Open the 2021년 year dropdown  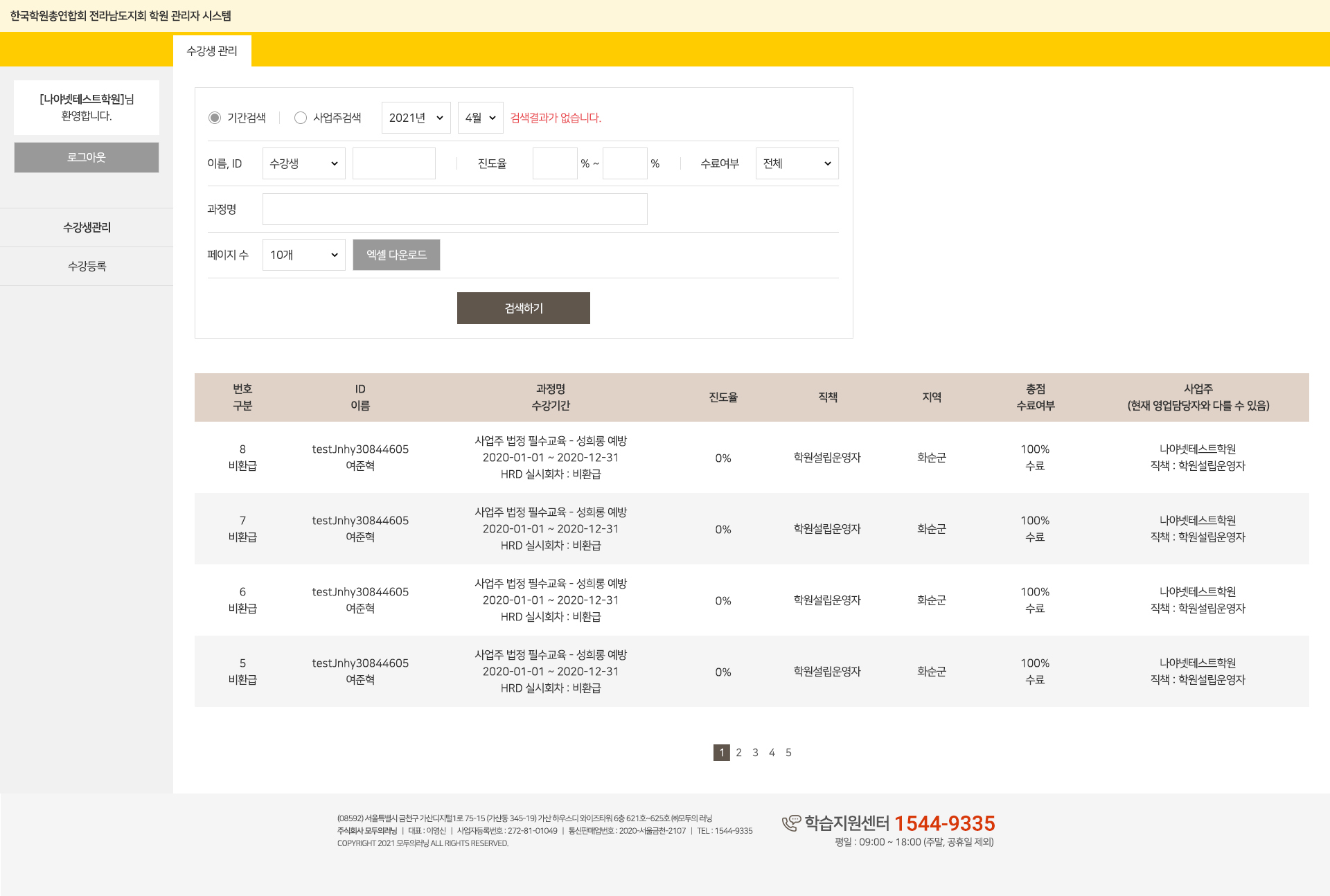416,118
